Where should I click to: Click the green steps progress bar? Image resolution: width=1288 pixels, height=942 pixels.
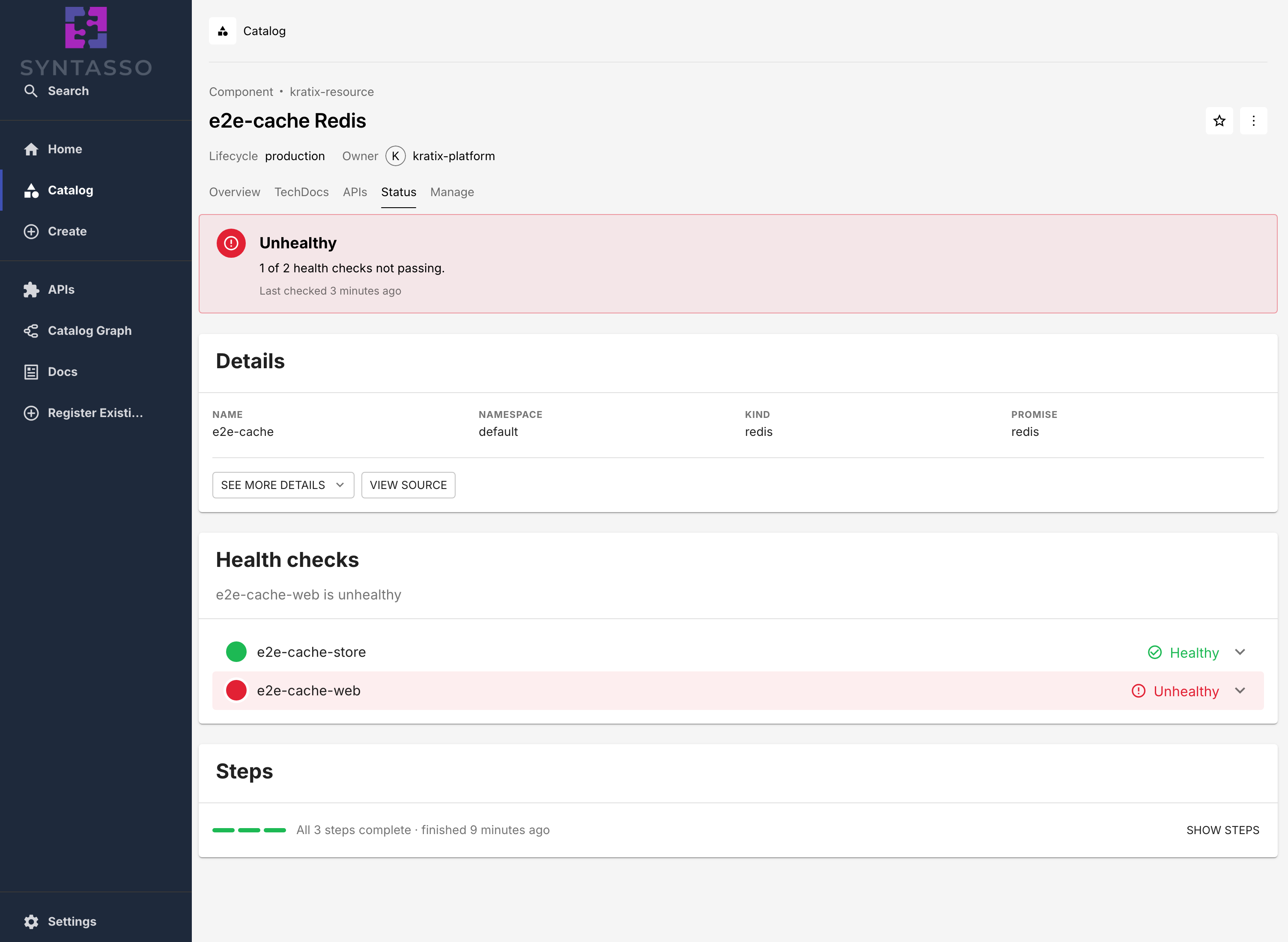[x=249, y=830]
